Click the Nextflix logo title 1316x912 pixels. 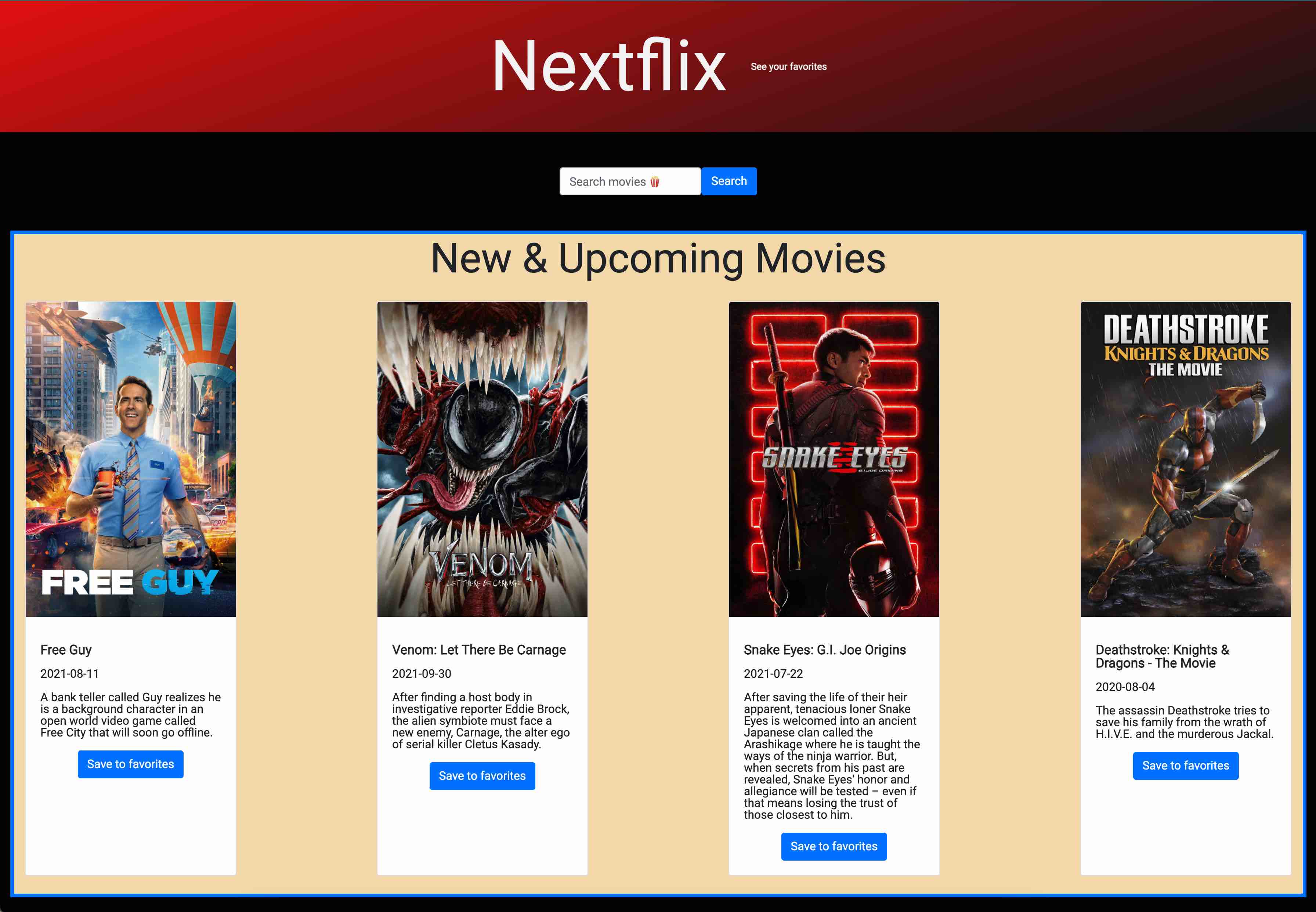609,66
